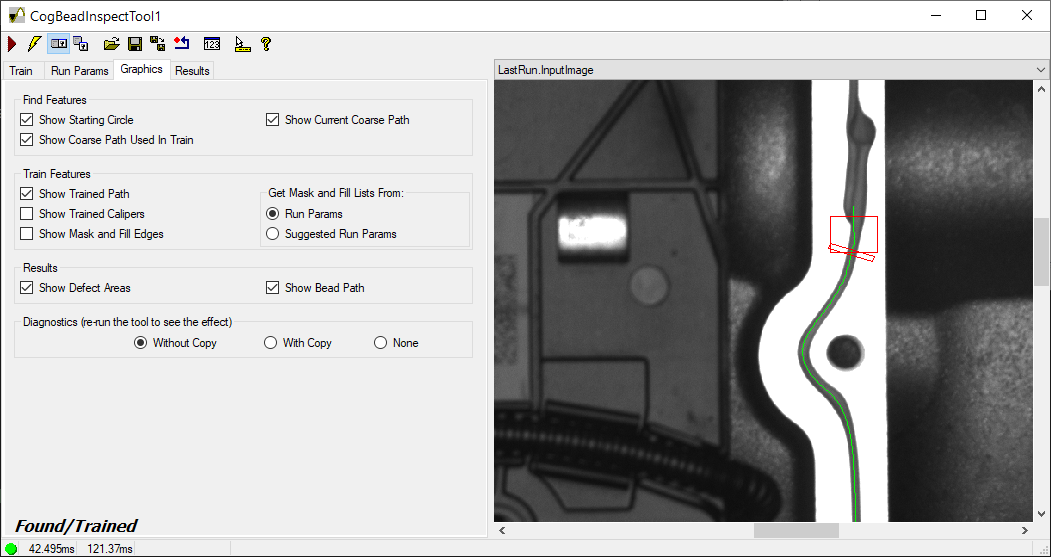This screenshot has height=557, width=1051.
Task: Enable Show Trained Calipers
Action: click(27, 214)
